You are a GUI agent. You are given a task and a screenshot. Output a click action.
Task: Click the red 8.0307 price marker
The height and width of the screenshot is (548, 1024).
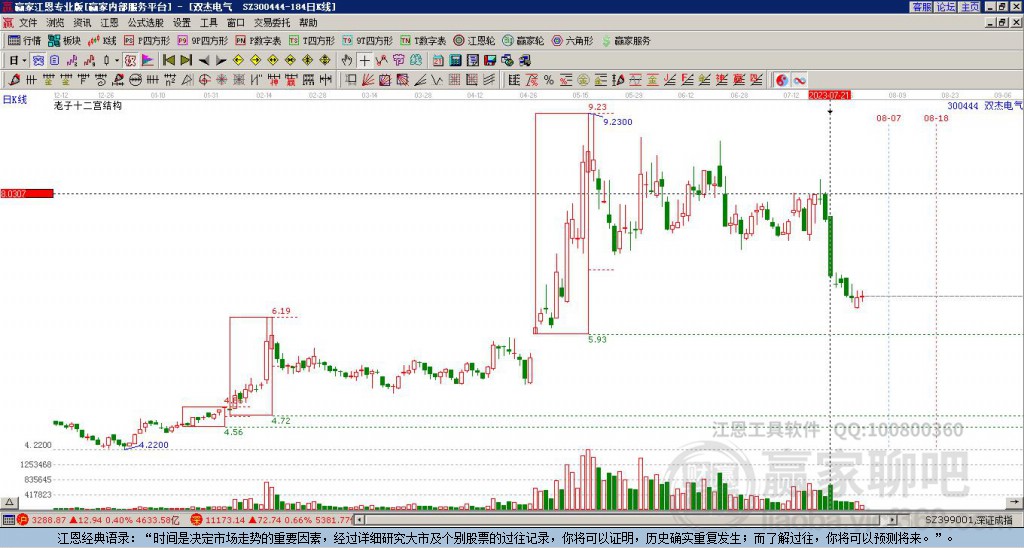point(27,193)
